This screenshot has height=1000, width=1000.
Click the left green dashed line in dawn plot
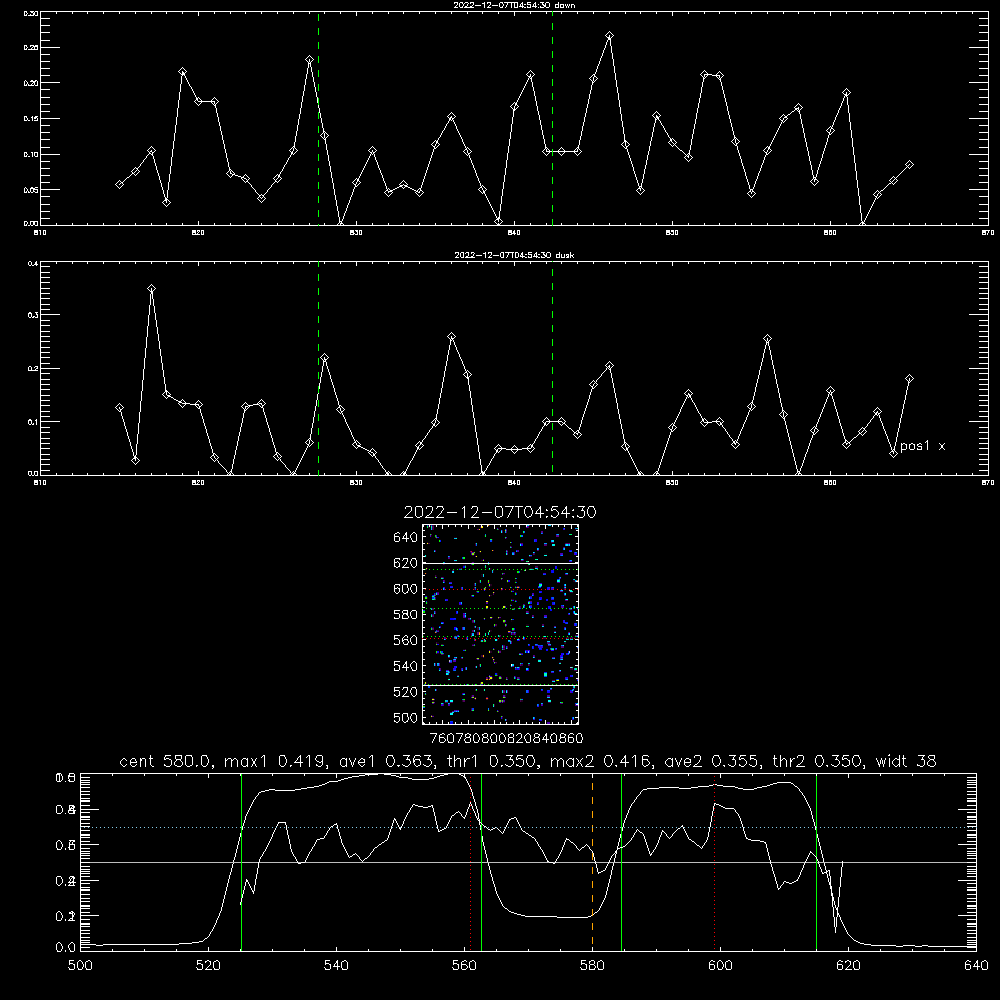[x=318, y=118]
